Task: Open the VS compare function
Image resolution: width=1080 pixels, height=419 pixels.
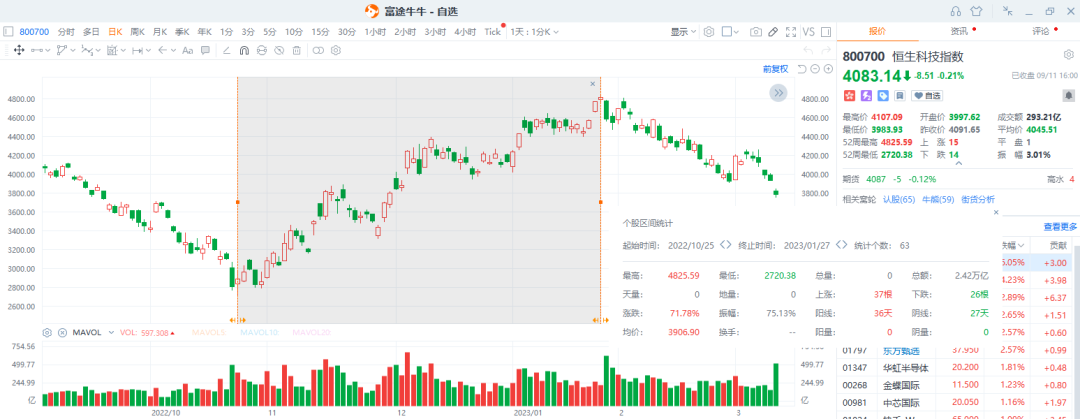Action: [x=809, y=32]
